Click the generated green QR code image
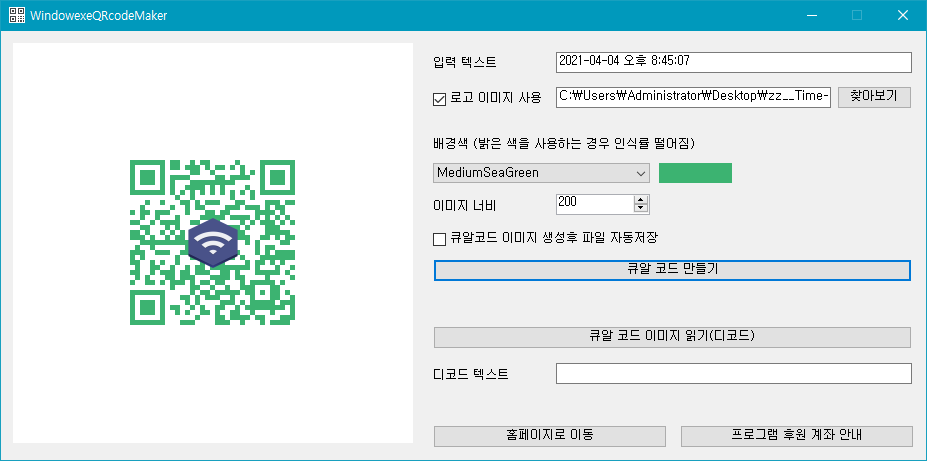Screen dimensions: 927x461 (x=212, y=242)
